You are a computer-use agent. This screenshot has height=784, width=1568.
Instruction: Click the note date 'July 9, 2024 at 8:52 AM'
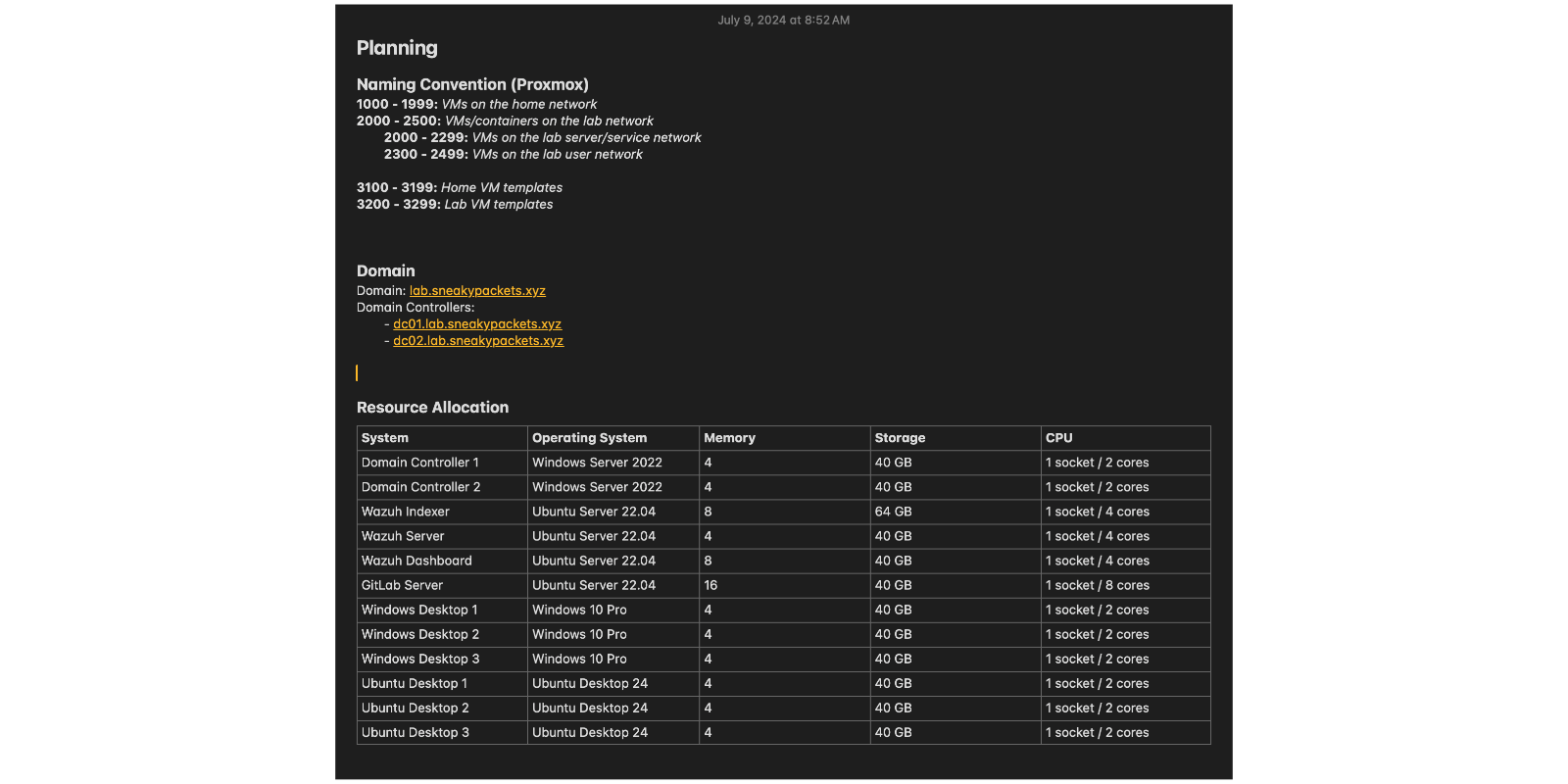[784, 20]
